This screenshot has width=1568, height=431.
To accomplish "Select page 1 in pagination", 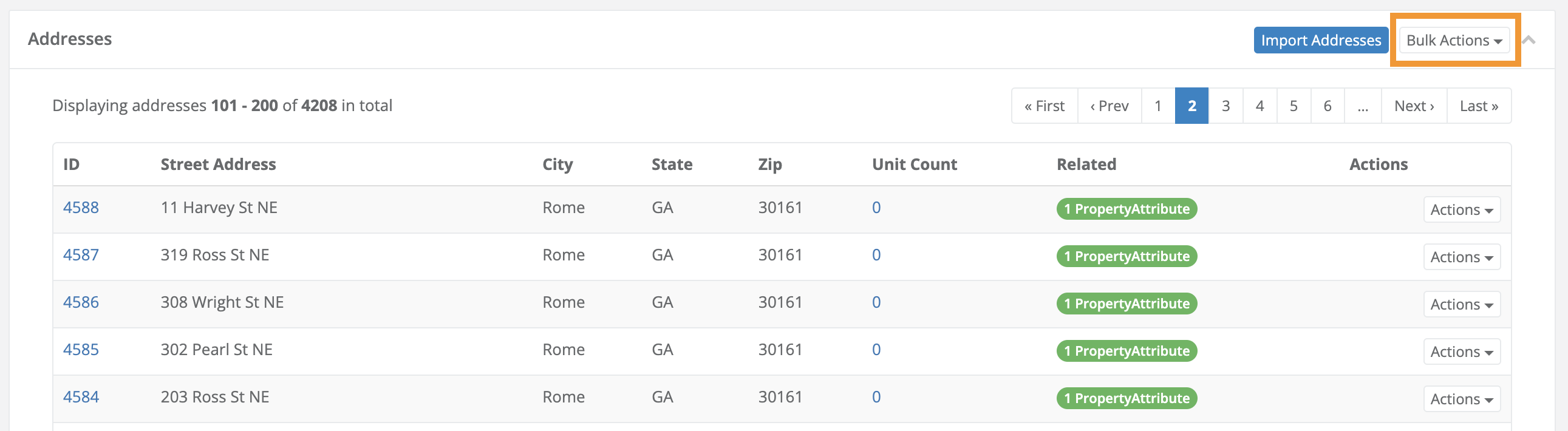I will (x=1157, y=106).
